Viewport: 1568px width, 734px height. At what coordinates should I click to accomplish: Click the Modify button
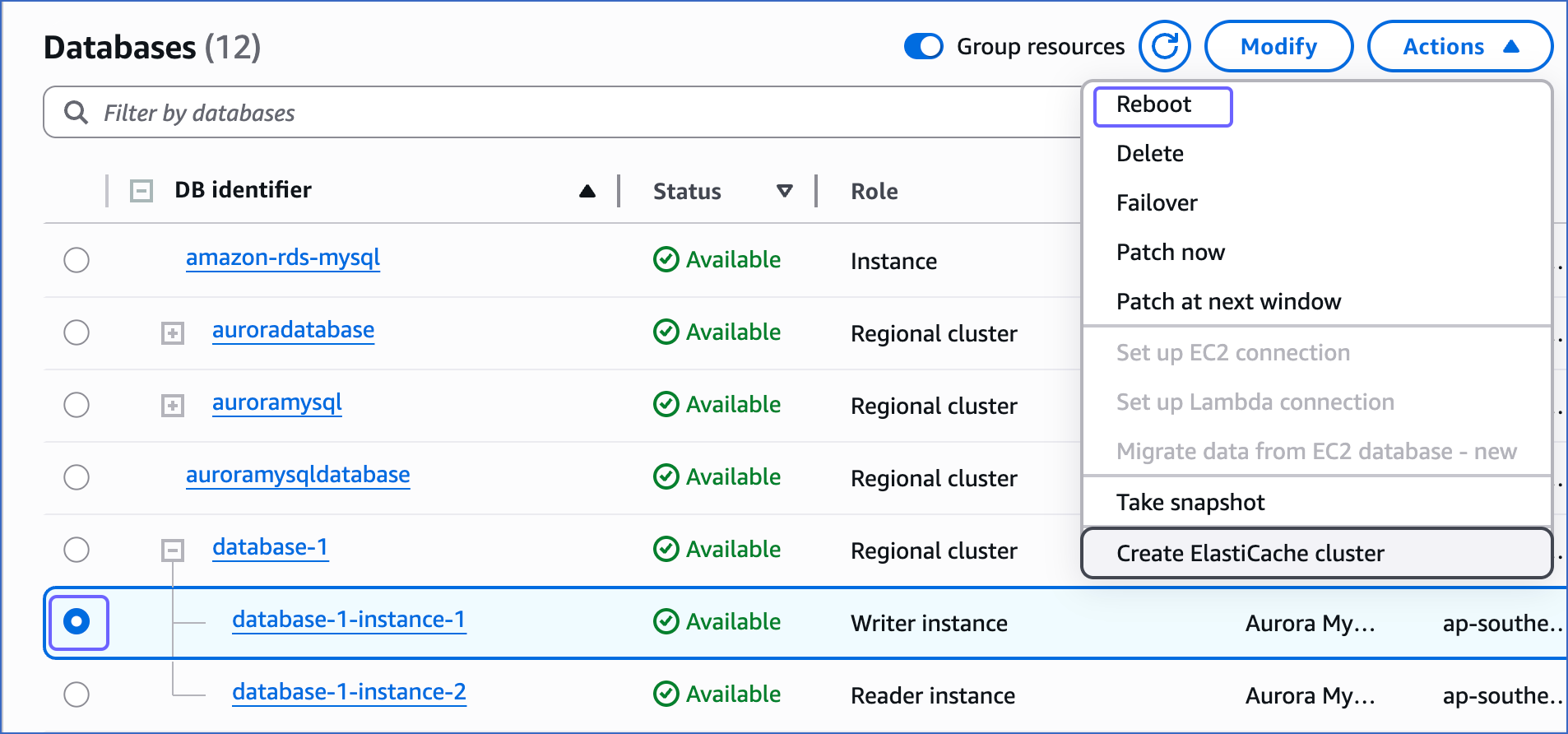coord(1278,46)
